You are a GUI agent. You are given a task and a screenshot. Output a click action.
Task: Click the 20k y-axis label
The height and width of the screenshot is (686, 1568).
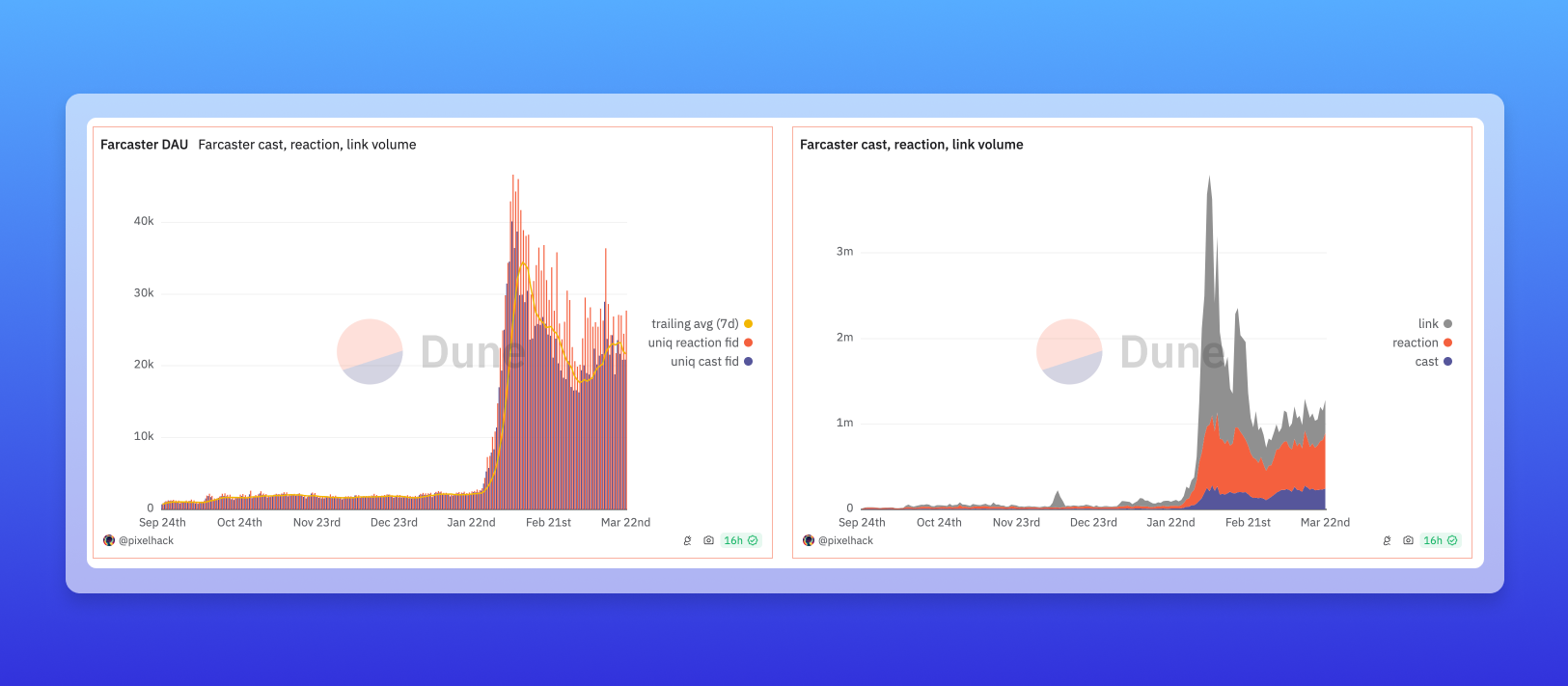[x=144, y=365]
